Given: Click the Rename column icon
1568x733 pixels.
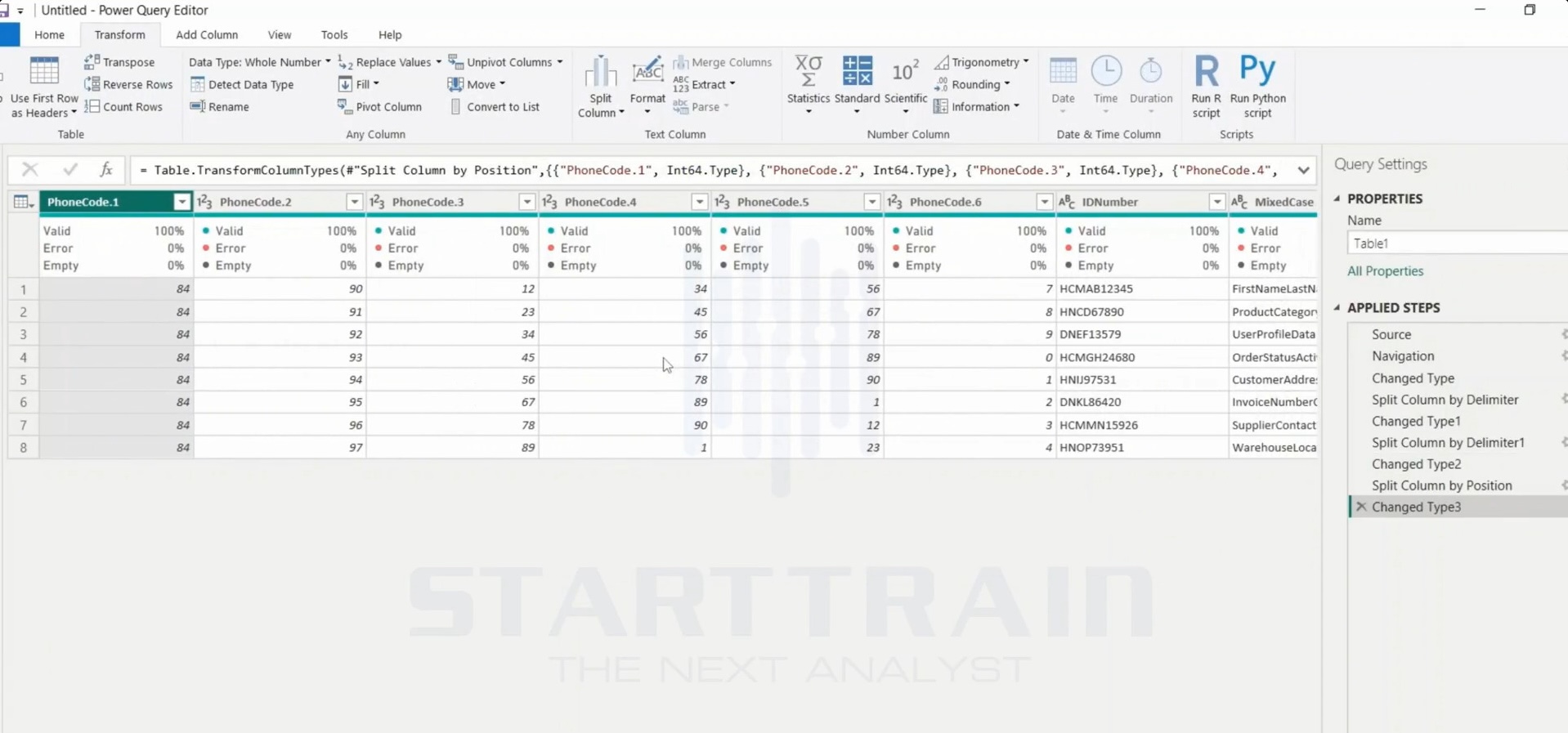Looking at the screenshot, I should (197, 106).
